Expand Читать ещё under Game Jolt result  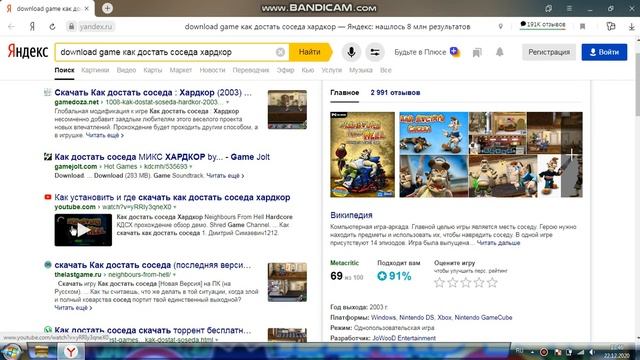point(225,176)
